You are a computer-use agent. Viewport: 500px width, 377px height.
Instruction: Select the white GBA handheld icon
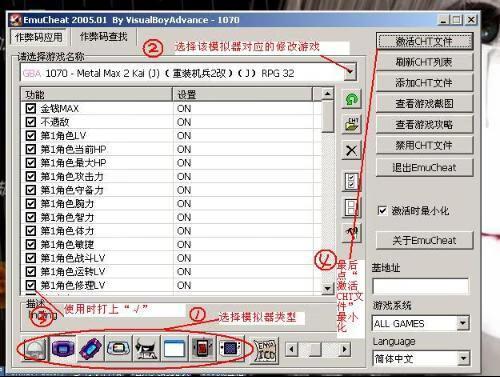(118, 349)
